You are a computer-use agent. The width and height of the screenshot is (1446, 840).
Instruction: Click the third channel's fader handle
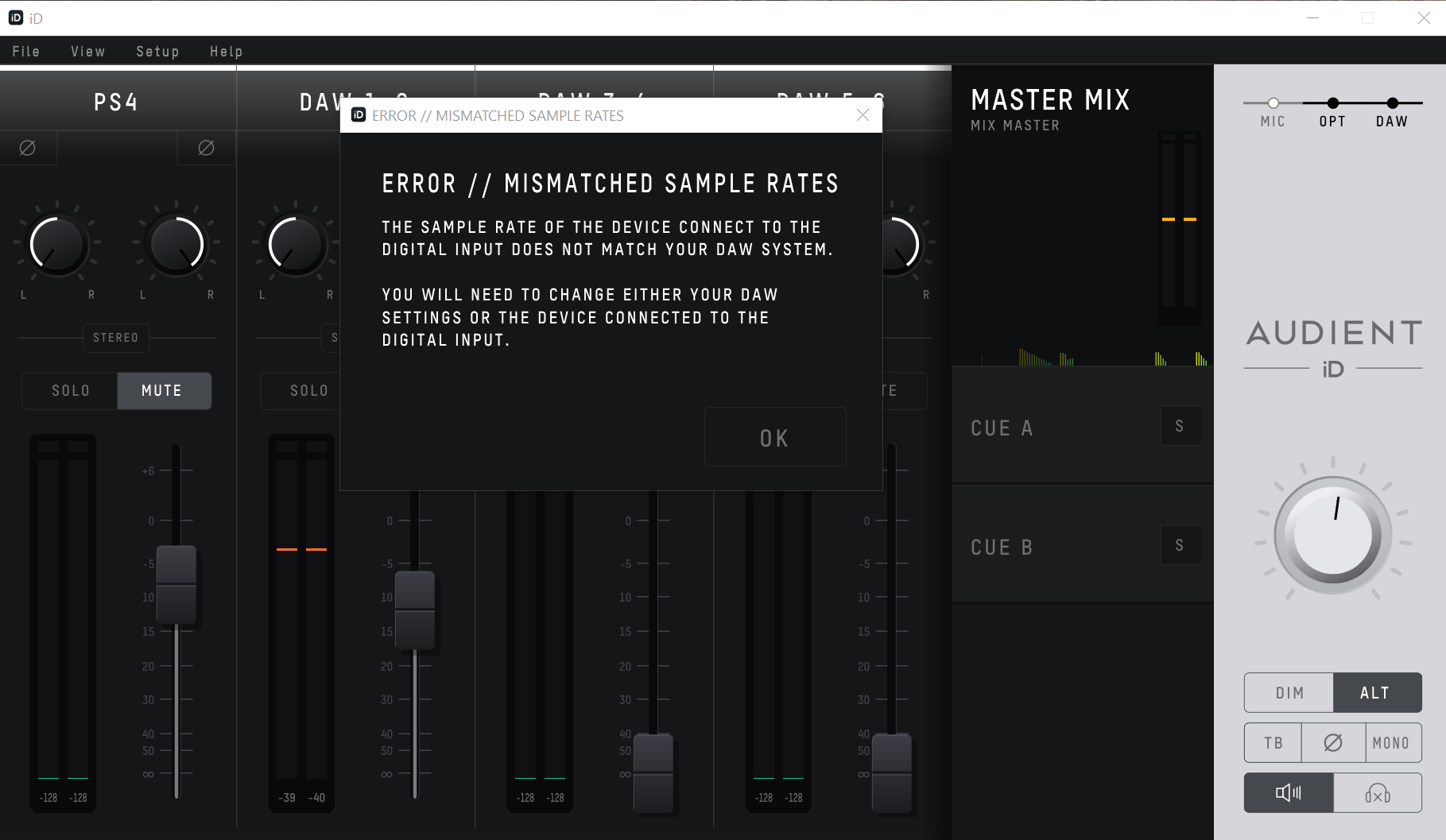coord(653,773)
